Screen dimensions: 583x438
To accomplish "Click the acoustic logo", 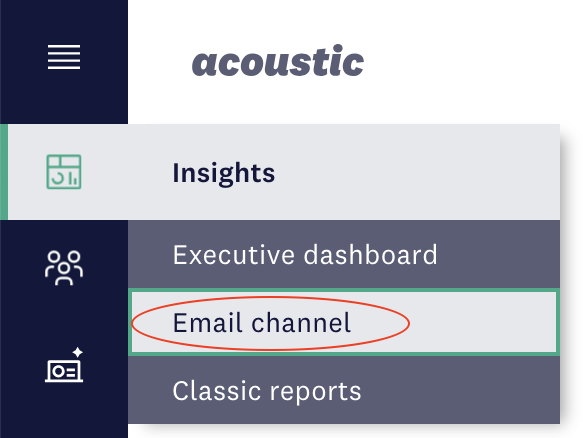I will [x=278, y=61].
